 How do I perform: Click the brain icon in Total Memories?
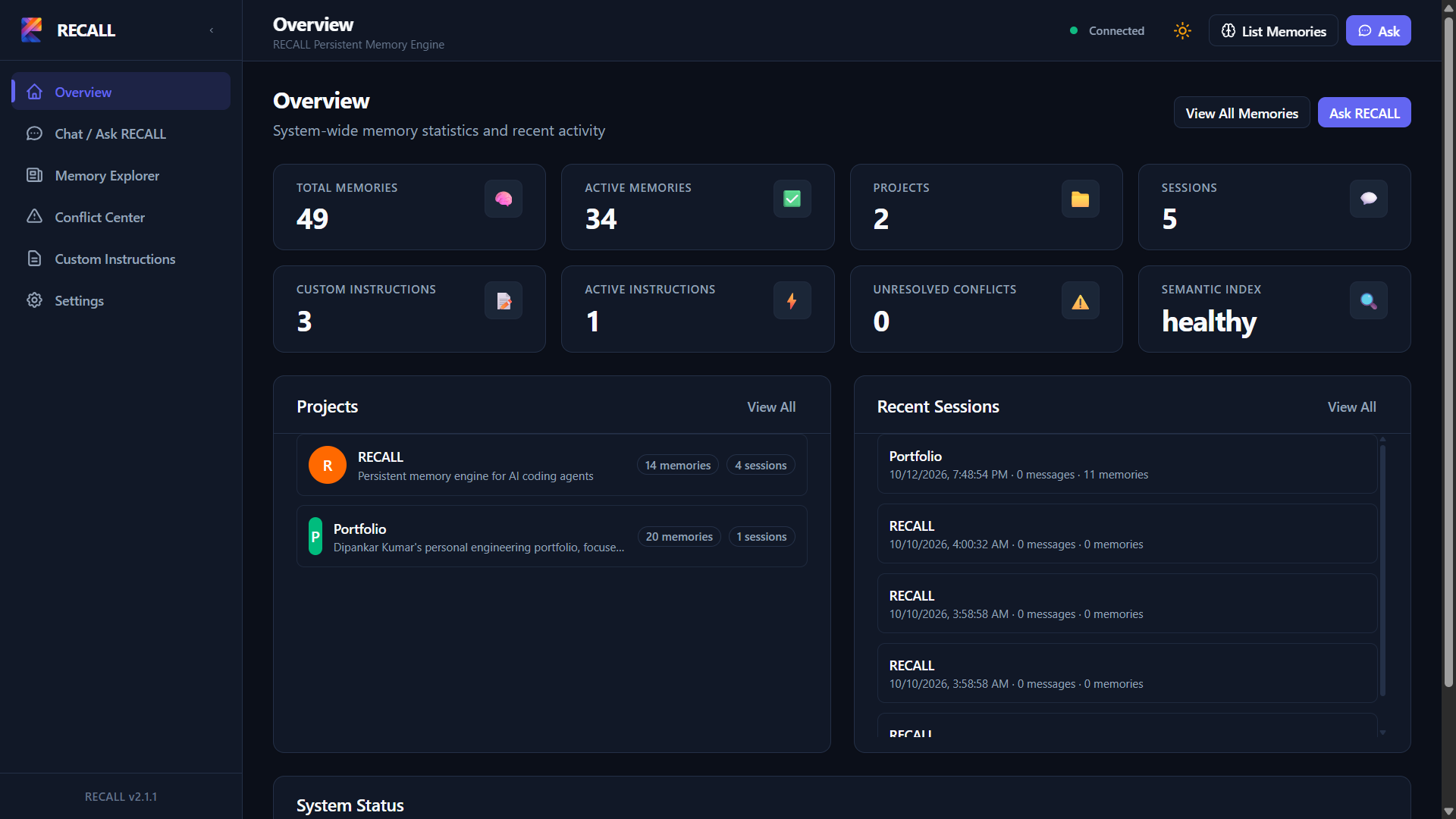pos(504,199)
